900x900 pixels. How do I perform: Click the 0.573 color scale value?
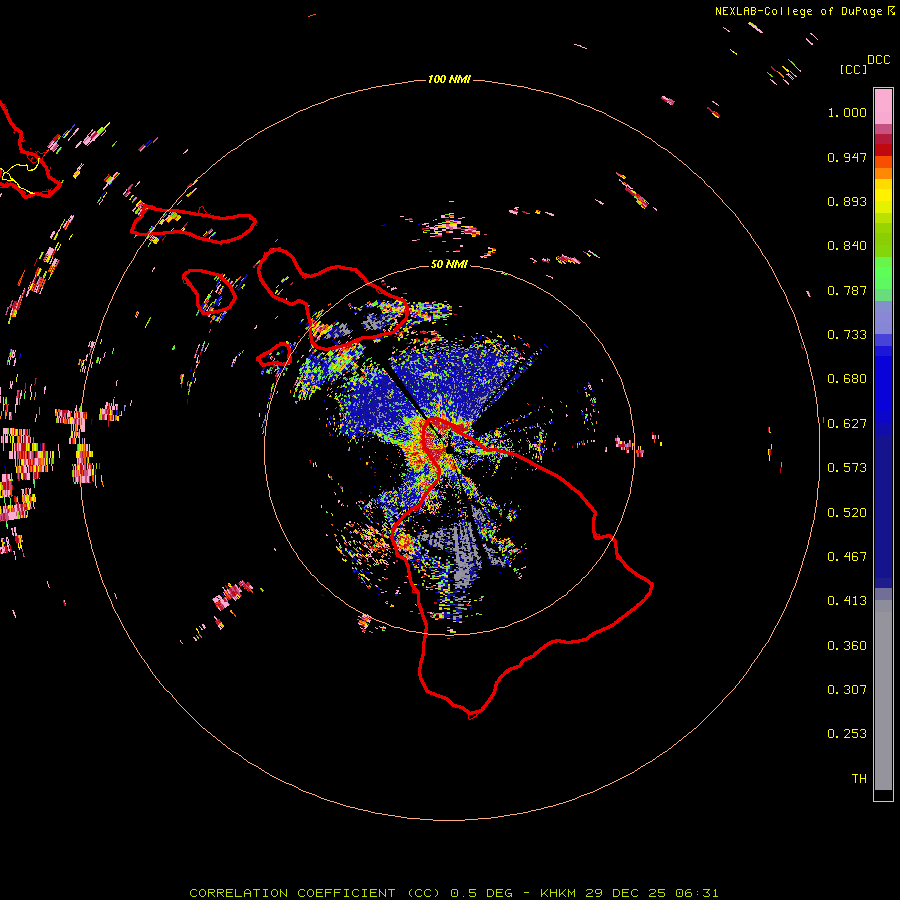[847, 468]
